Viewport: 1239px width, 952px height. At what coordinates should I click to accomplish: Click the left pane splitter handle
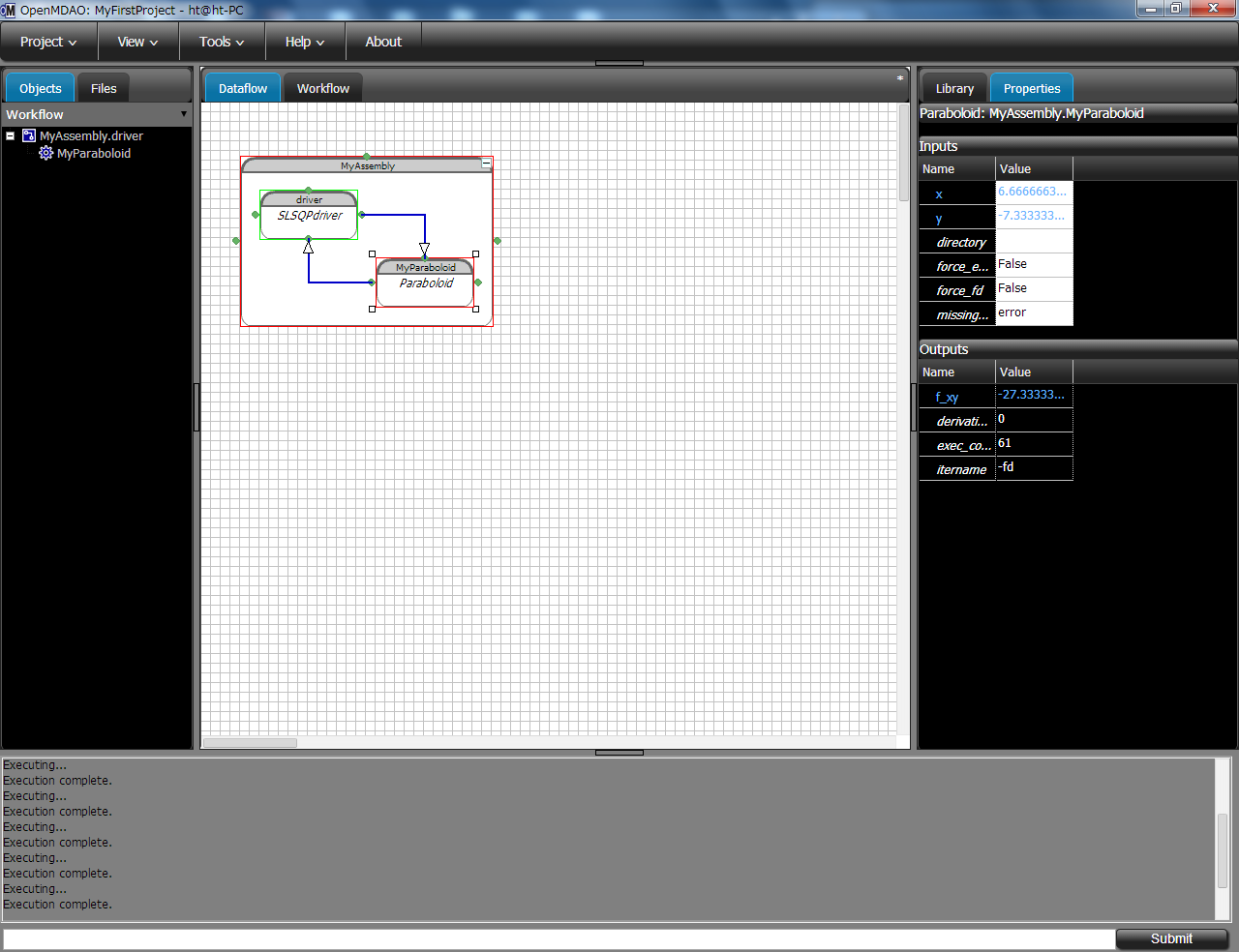coord(196,407)
